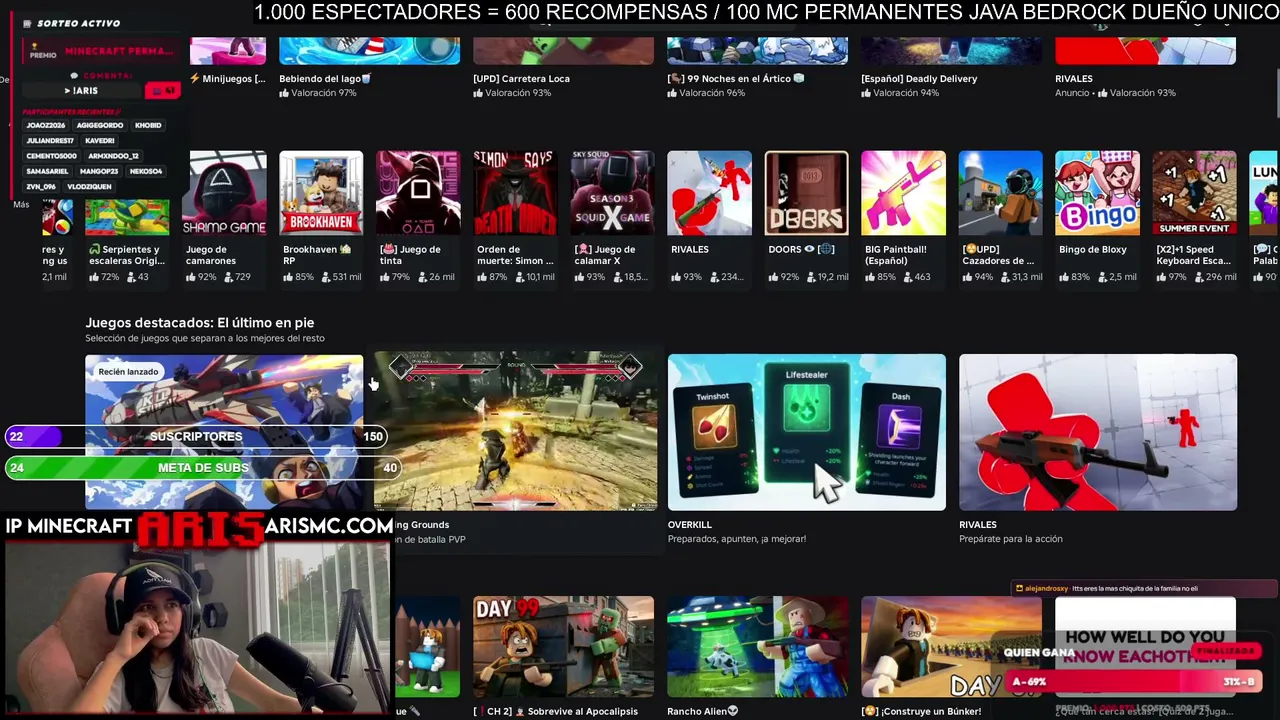Click the 'Juegos destacados: El último en pie' heading
1280x720 pixels.
click(200, 323)
